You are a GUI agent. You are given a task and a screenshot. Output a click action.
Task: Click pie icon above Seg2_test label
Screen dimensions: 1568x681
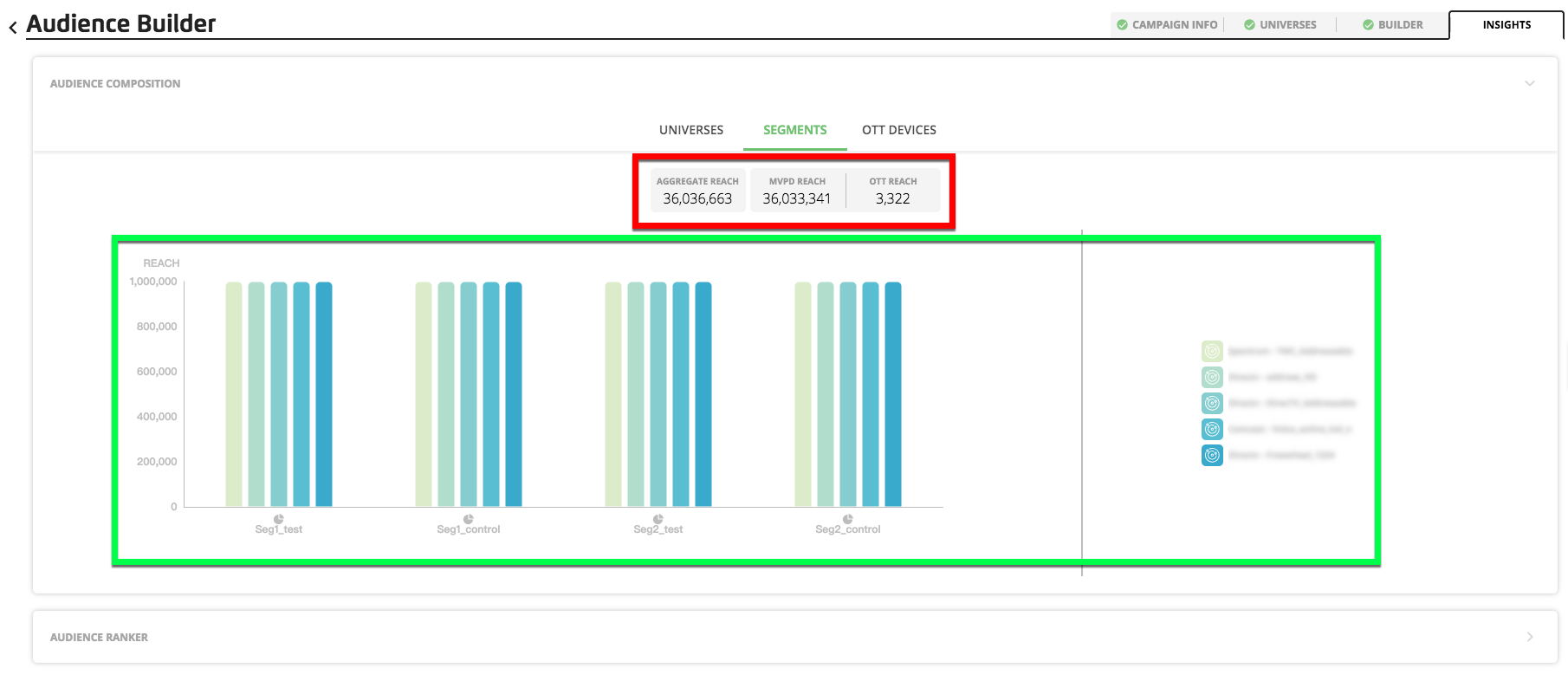pos(658,519)
